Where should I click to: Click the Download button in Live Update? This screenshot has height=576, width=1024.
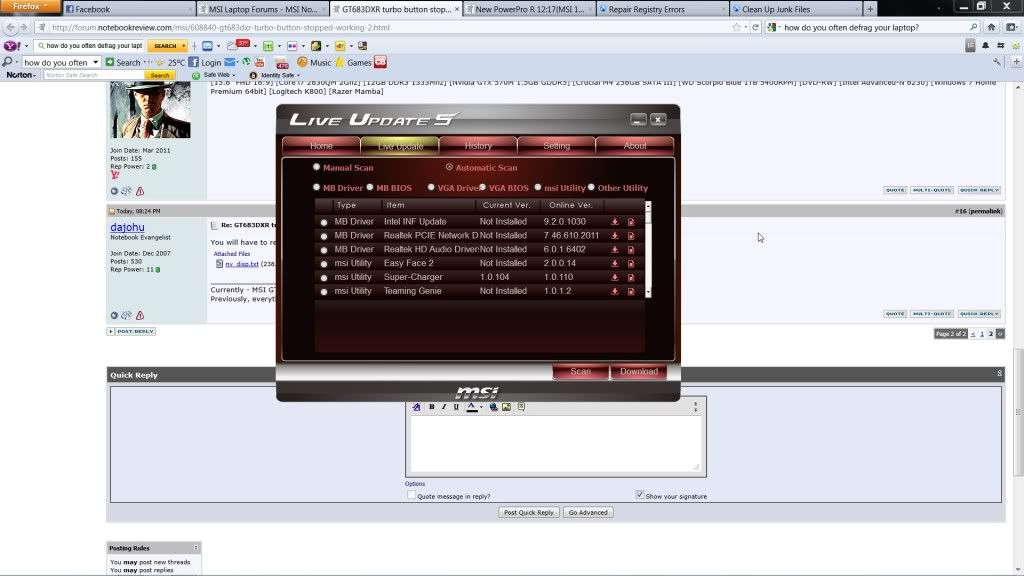pos(639,372)
